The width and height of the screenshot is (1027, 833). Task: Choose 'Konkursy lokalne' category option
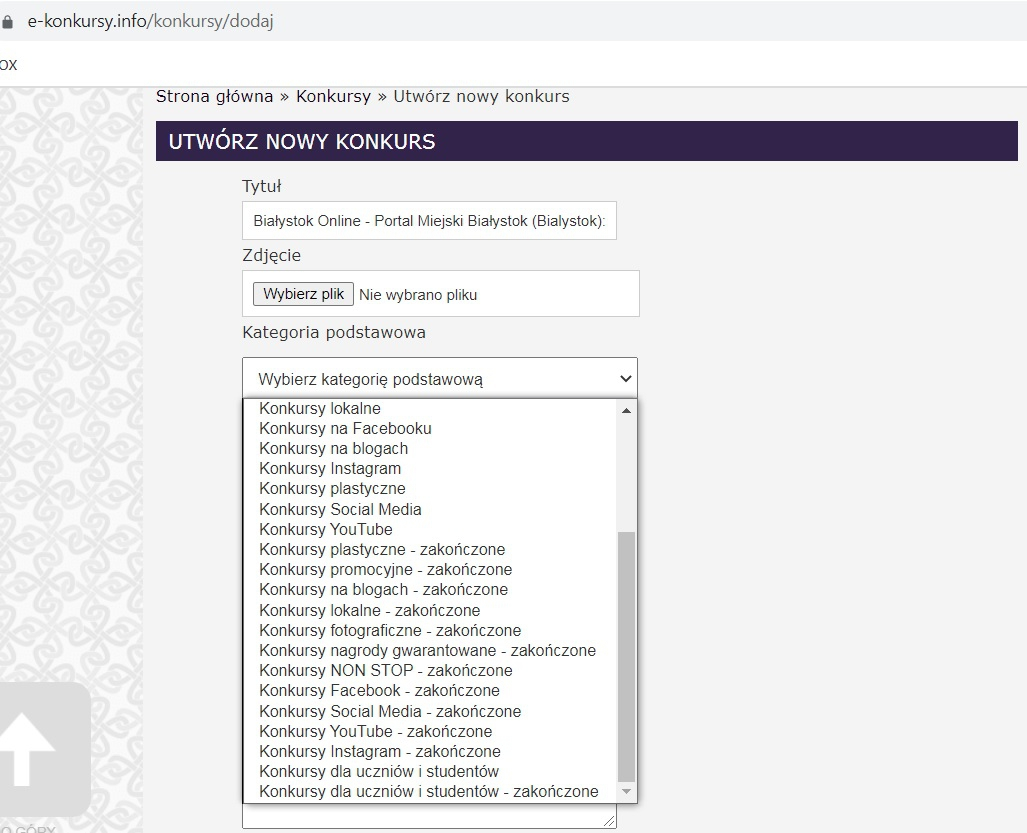click(x=320, y=408)
